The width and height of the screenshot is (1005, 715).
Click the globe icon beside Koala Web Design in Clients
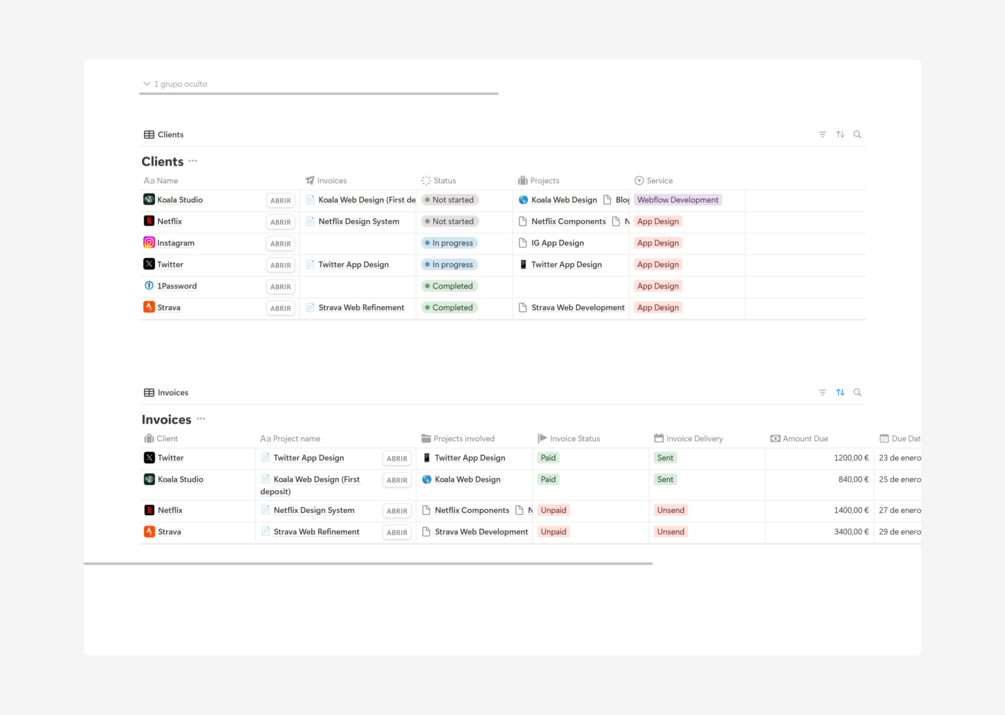(x=523, y=200)
